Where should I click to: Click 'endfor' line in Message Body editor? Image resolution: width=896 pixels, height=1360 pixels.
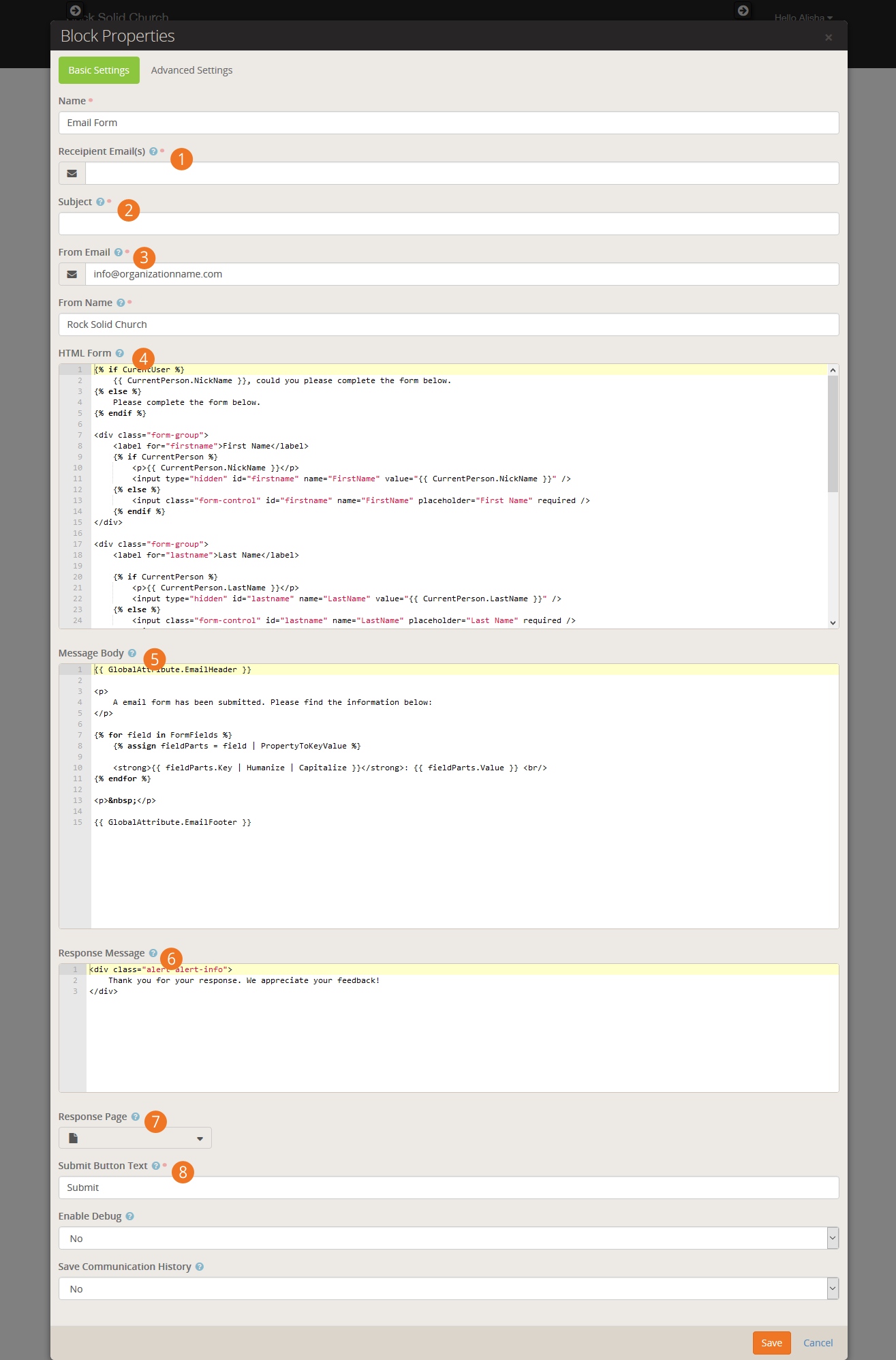pyautogui.click(x=123, y=779)
